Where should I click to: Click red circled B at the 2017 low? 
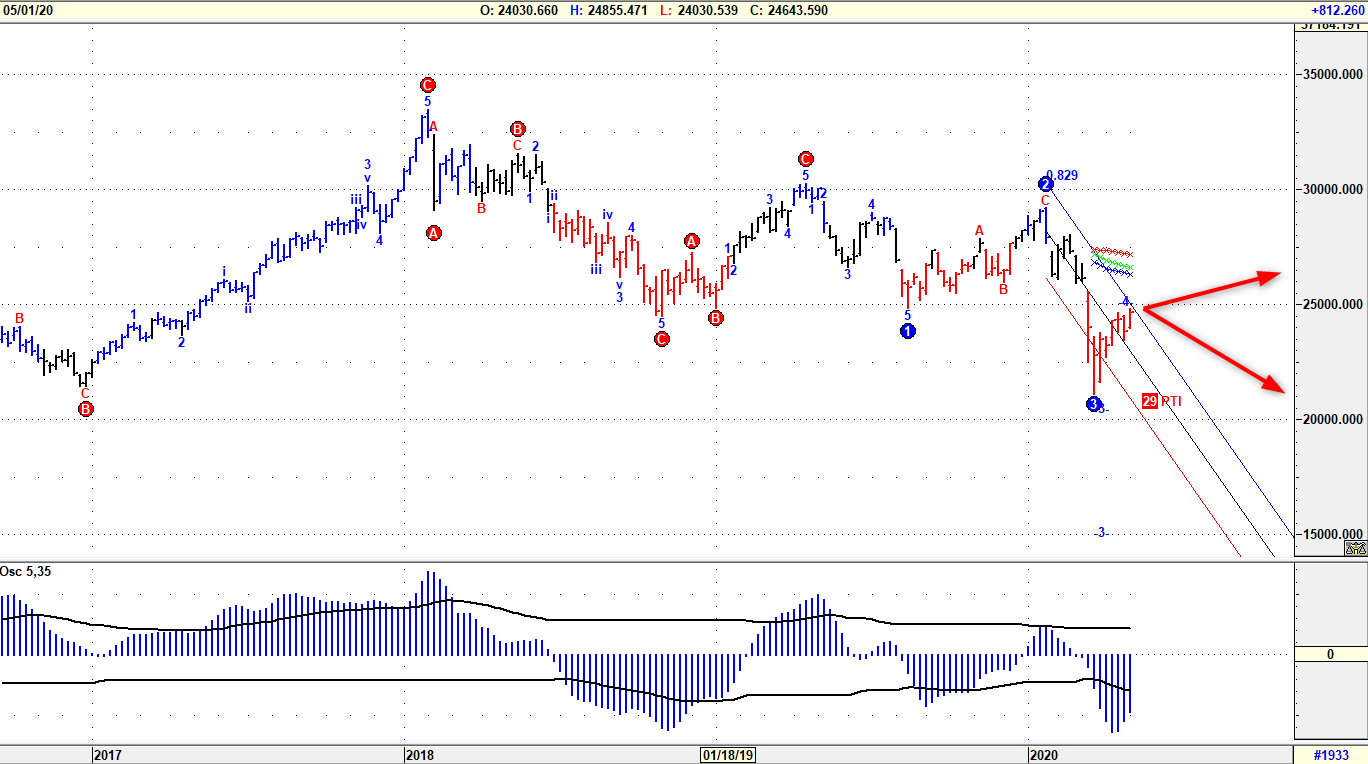click(x=86, y=409)
